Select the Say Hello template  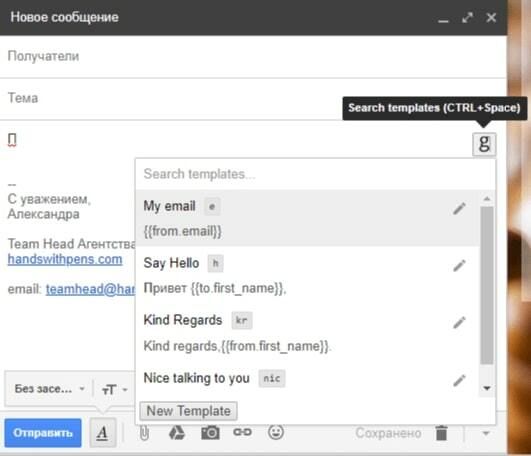(x=307, y=275)
